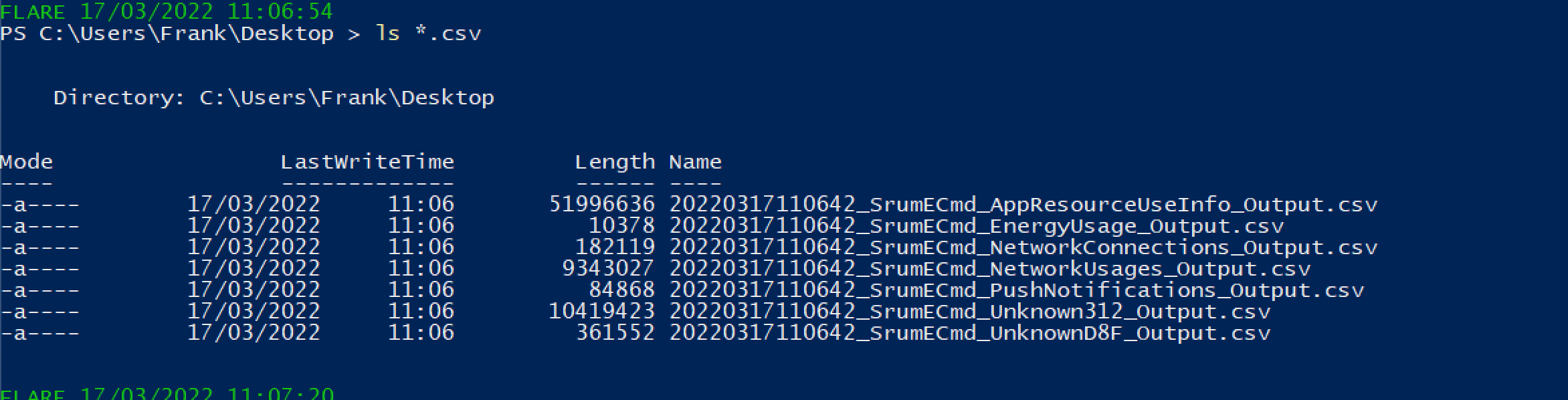This screenshot has width=1568, height=400.
Task: Click the Name column header
Action: coord(695,162)
